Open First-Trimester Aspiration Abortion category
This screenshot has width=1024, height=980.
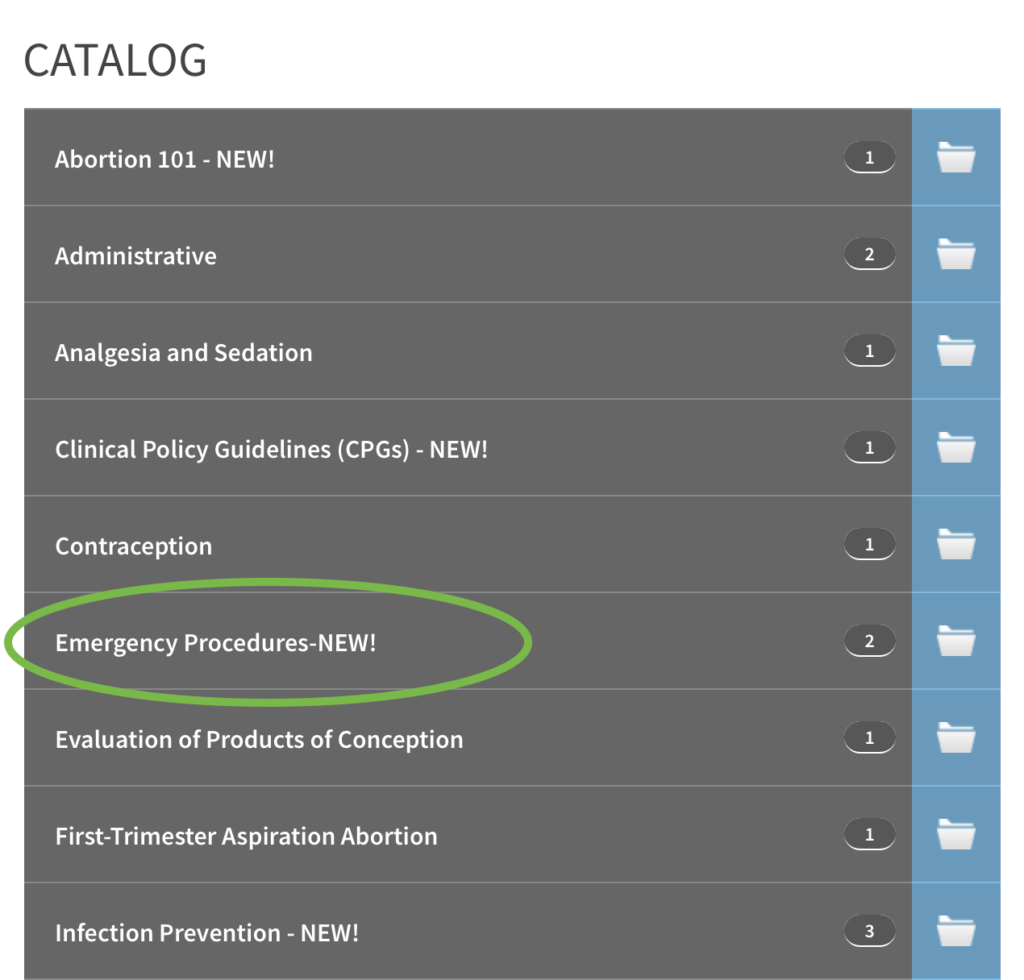coord(246,836)
